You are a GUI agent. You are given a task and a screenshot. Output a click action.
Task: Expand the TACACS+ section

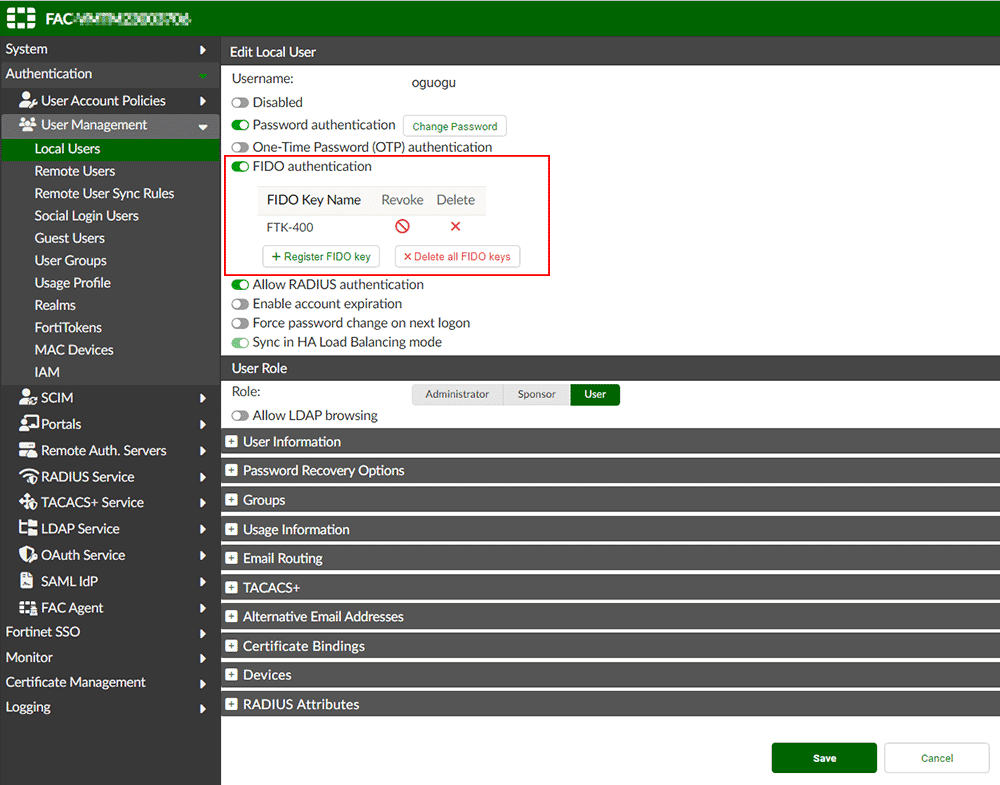232,587
